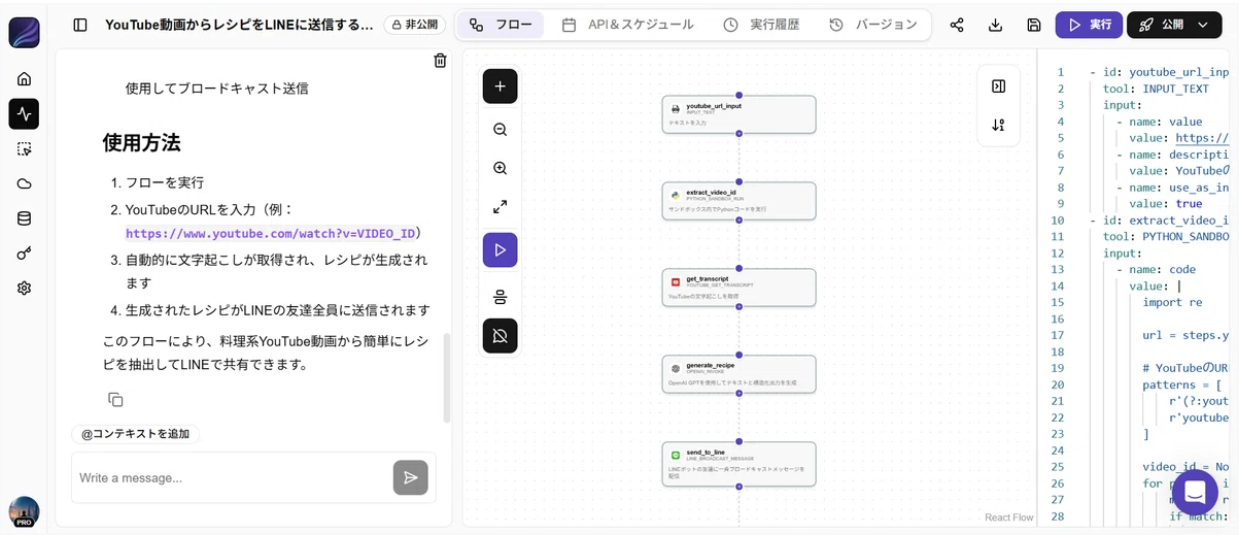Click the app logo in the sidebar

point(24,32)
